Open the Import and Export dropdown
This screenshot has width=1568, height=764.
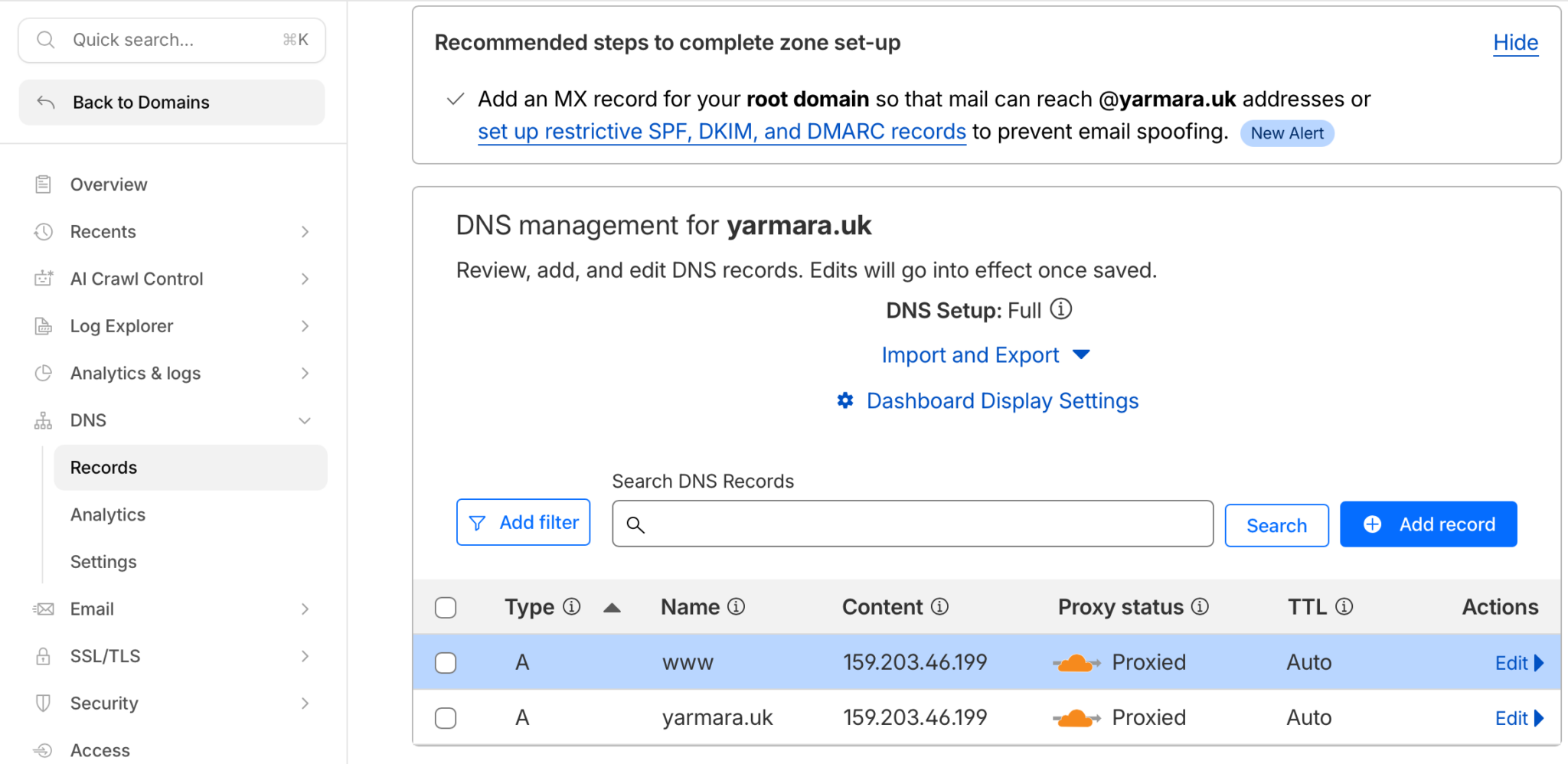[985, 355]
